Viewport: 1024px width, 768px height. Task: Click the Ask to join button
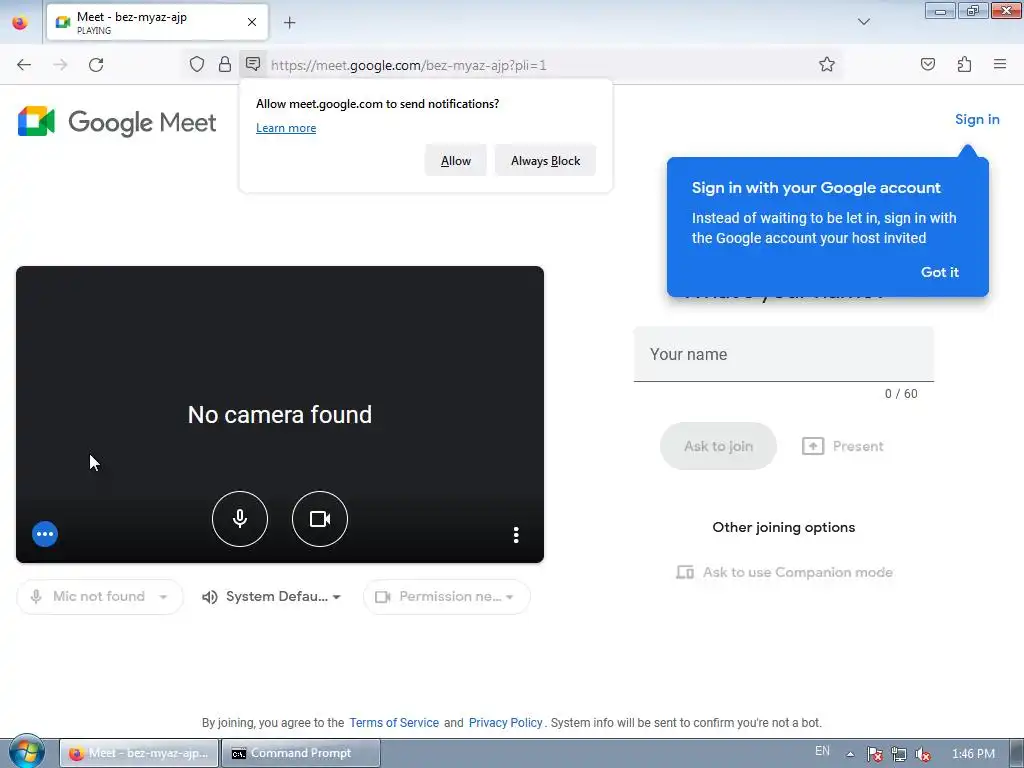[x=718, y=446]
